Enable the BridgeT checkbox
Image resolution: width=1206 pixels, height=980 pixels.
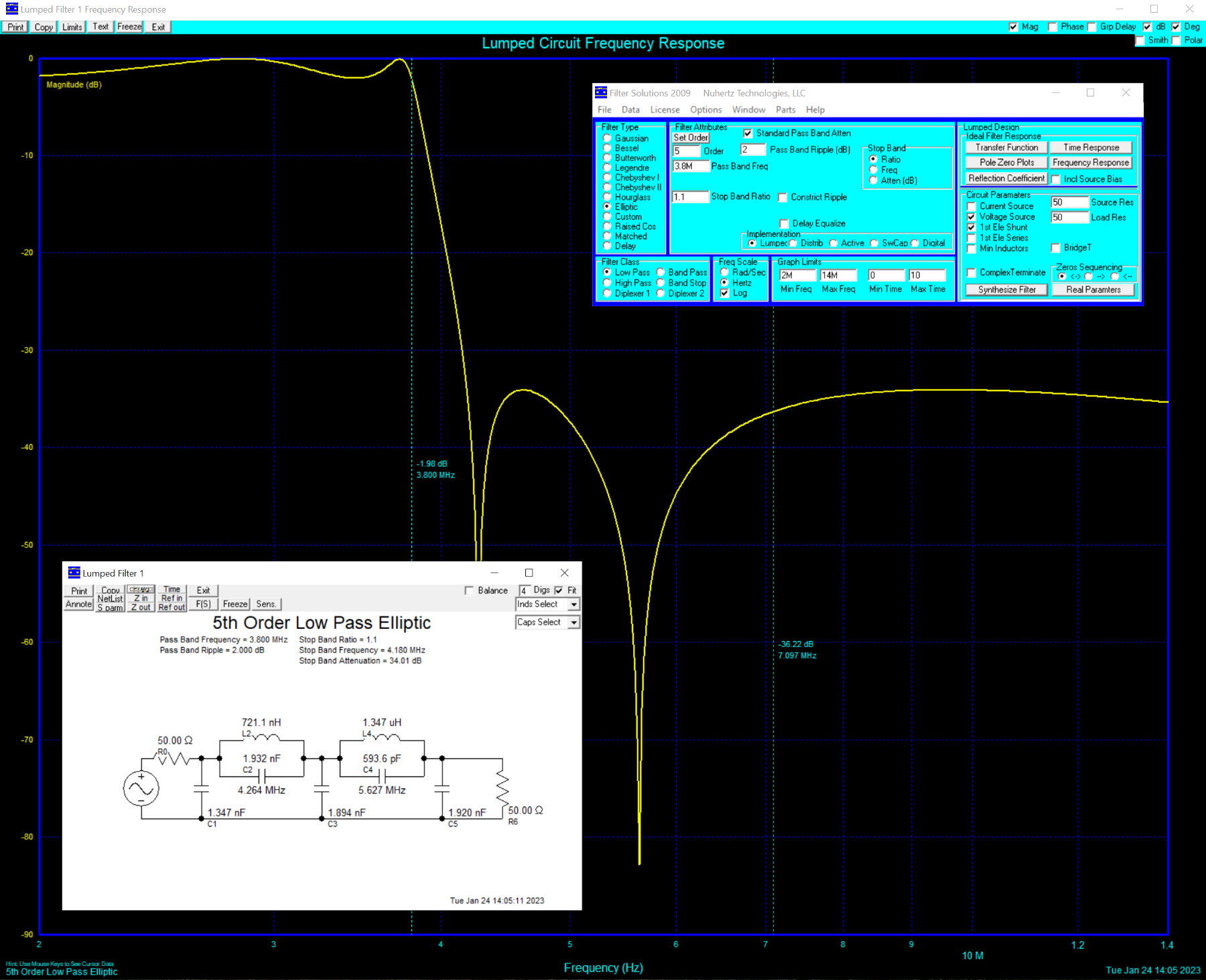pyautogui.click(x=1055, y=248)
